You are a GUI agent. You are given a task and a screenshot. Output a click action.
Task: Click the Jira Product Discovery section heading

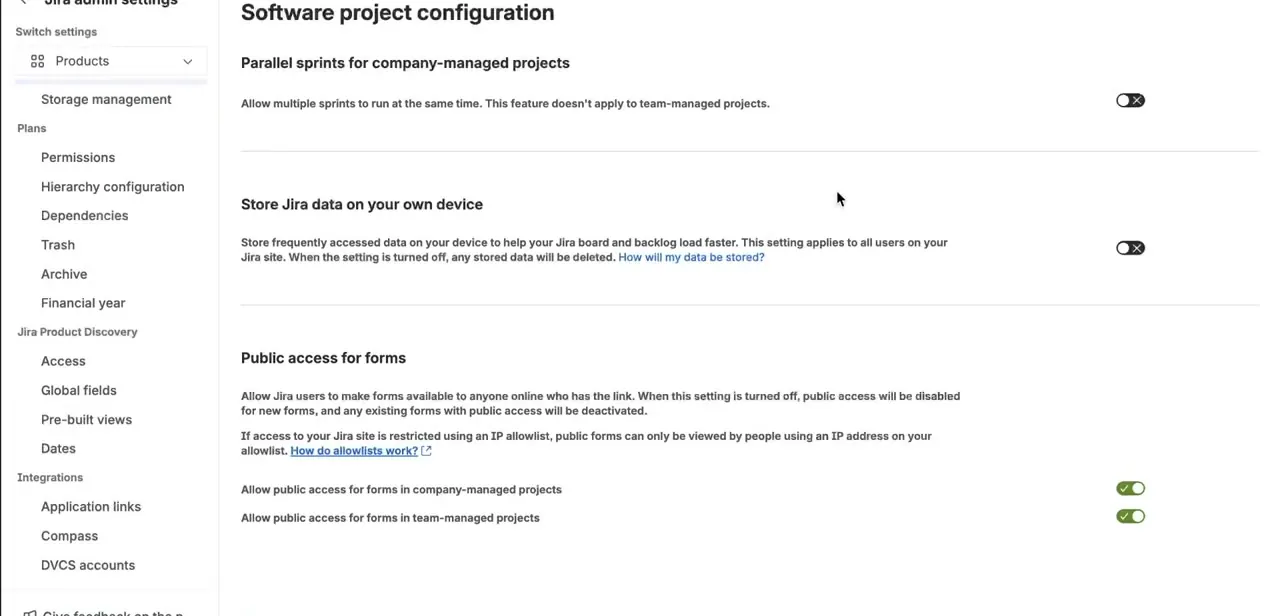tap(77, 332)
